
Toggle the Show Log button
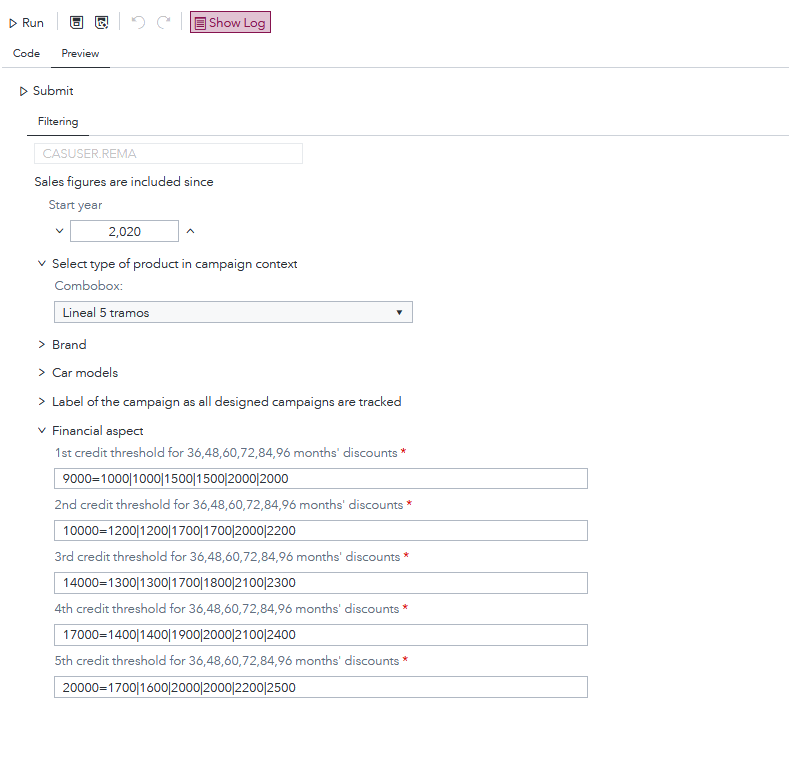point(230,22)
